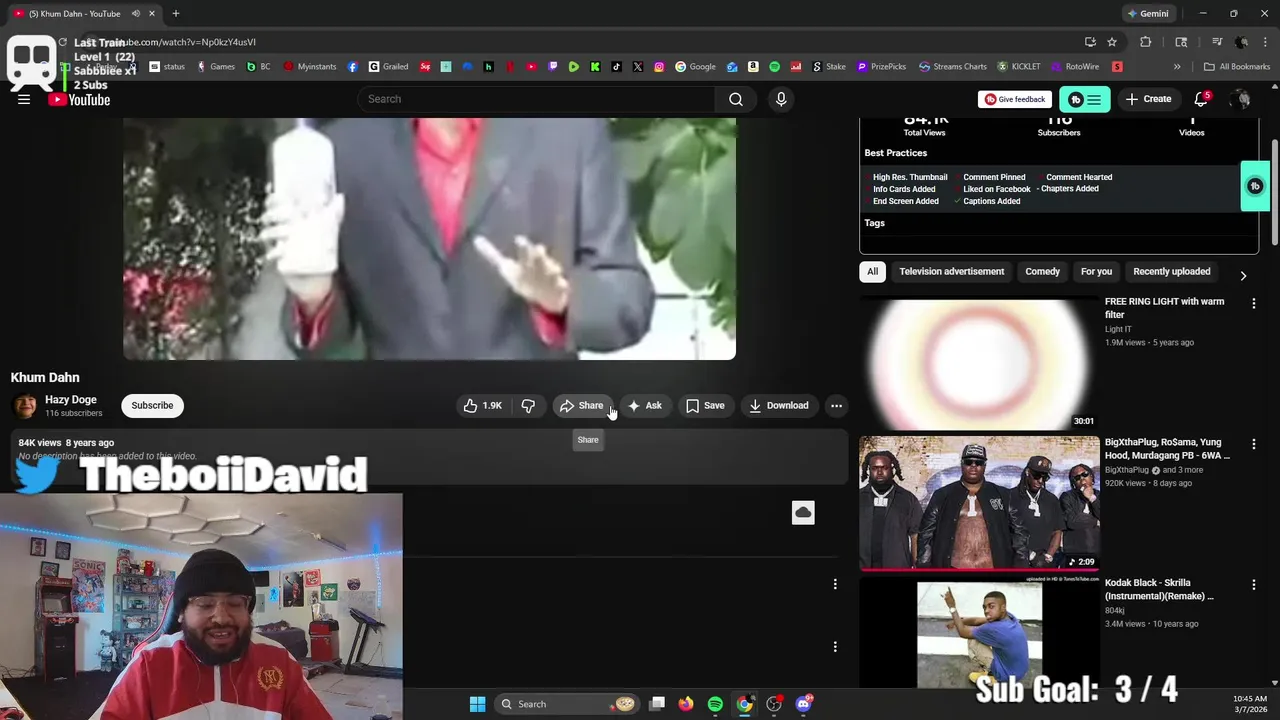Focus the YouTube search field

(x=536, y=99)
